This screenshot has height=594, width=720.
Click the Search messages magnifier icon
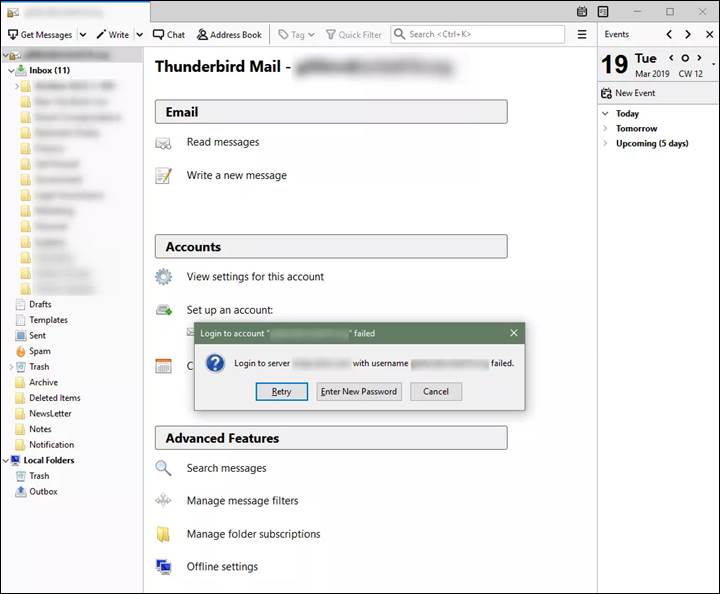163,468
